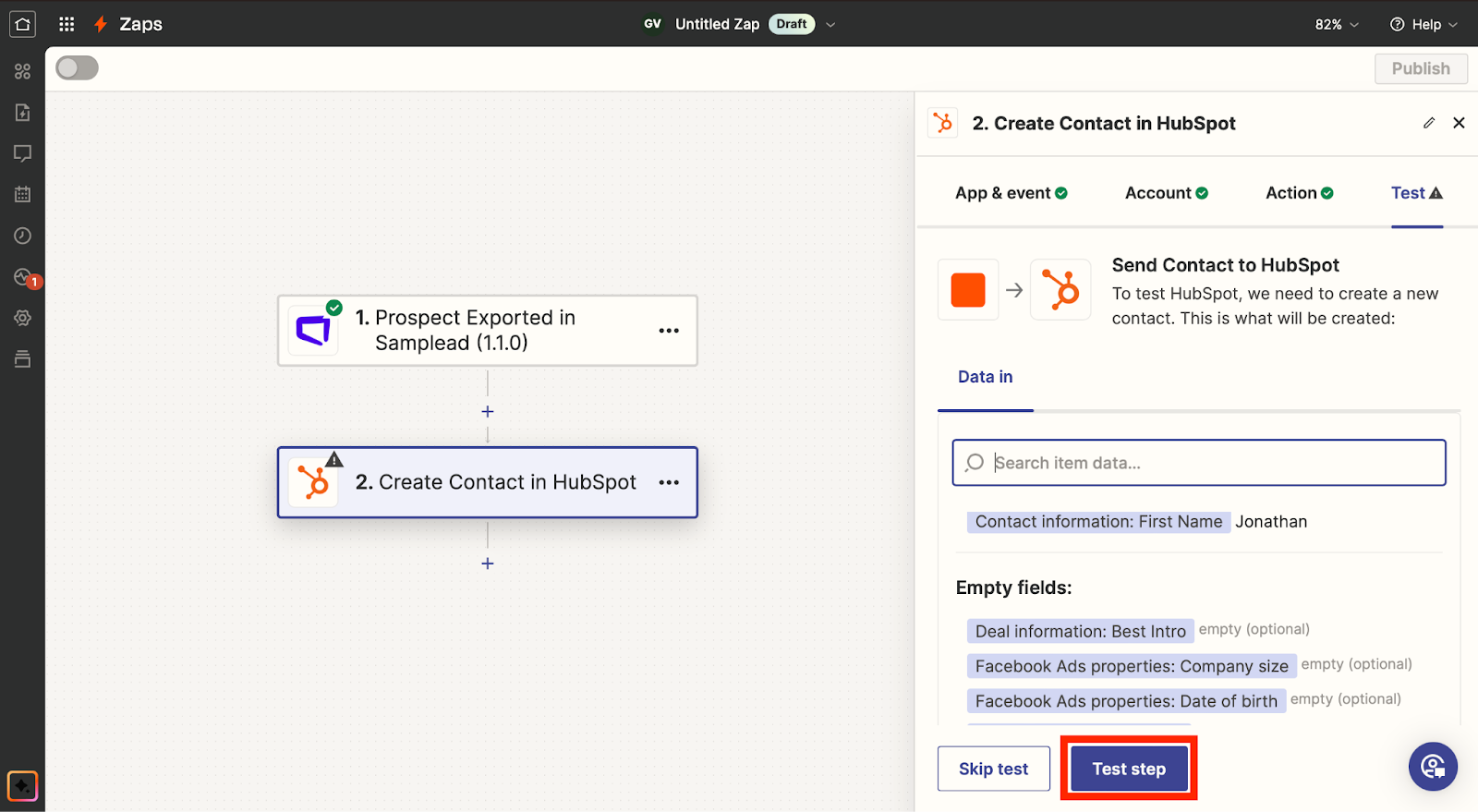Viewport: 1478px width, 812px height.
Task: Click the orange source app square icon
Action: pos(968,290)
